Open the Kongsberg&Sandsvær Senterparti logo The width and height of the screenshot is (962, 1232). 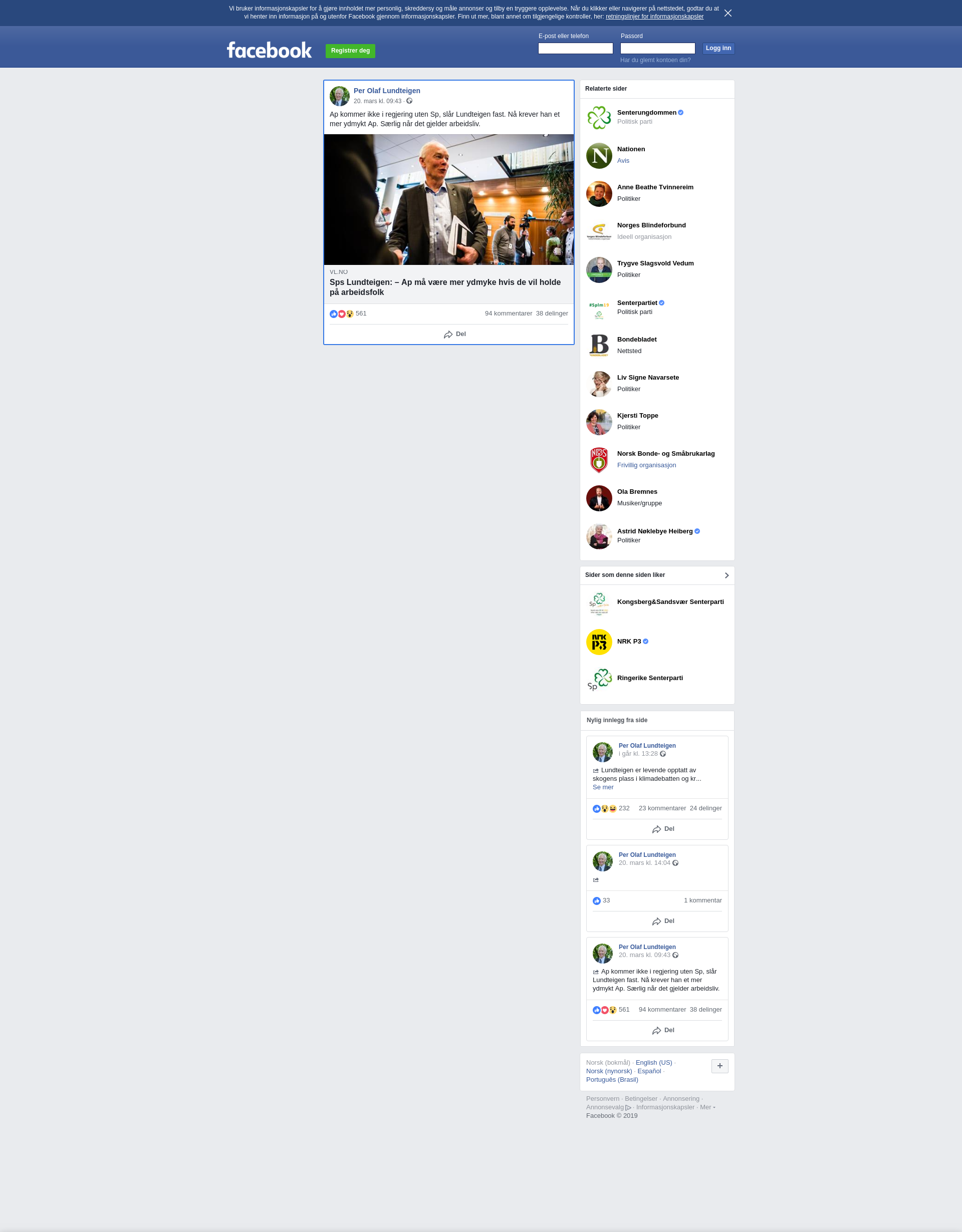tap(599, 603)
